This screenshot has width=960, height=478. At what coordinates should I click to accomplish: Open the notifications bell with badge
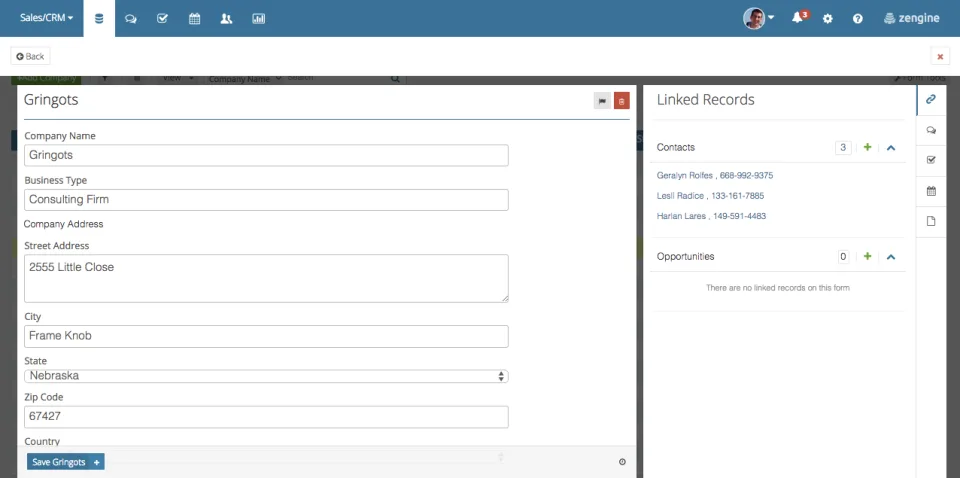(800, 17)
